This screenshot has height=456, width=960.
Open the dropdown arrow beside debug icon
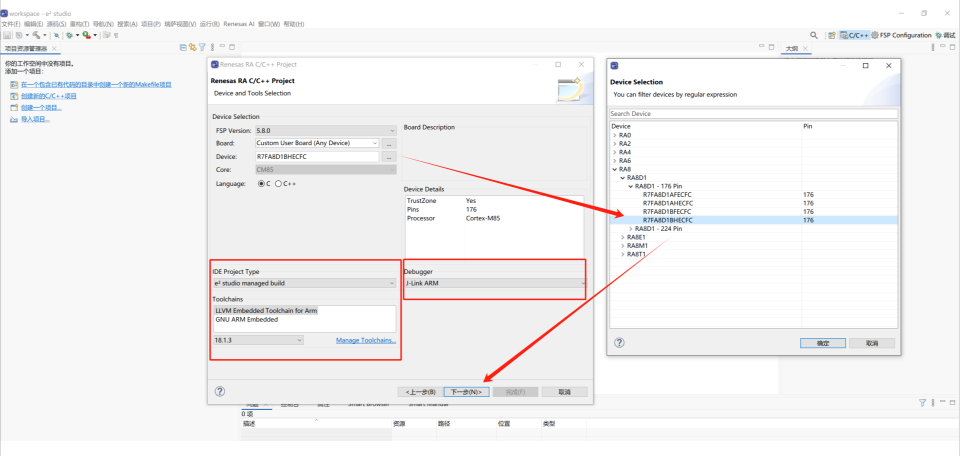[x=78, y=35]
